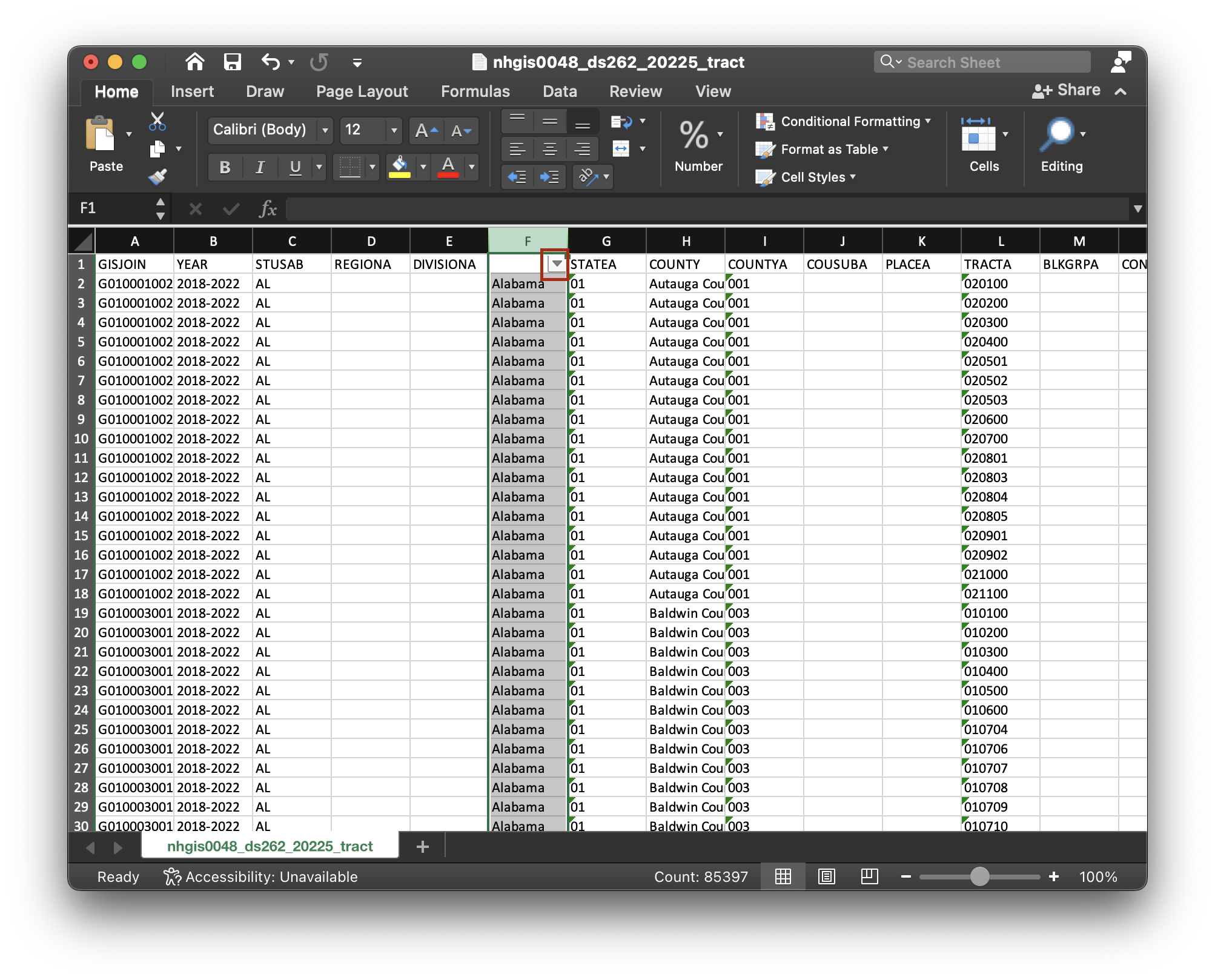Image resolution: width=1215 pixels, height=980 pixels.
Task: Zoom in with the plus button
Action: coord(1054,876)
